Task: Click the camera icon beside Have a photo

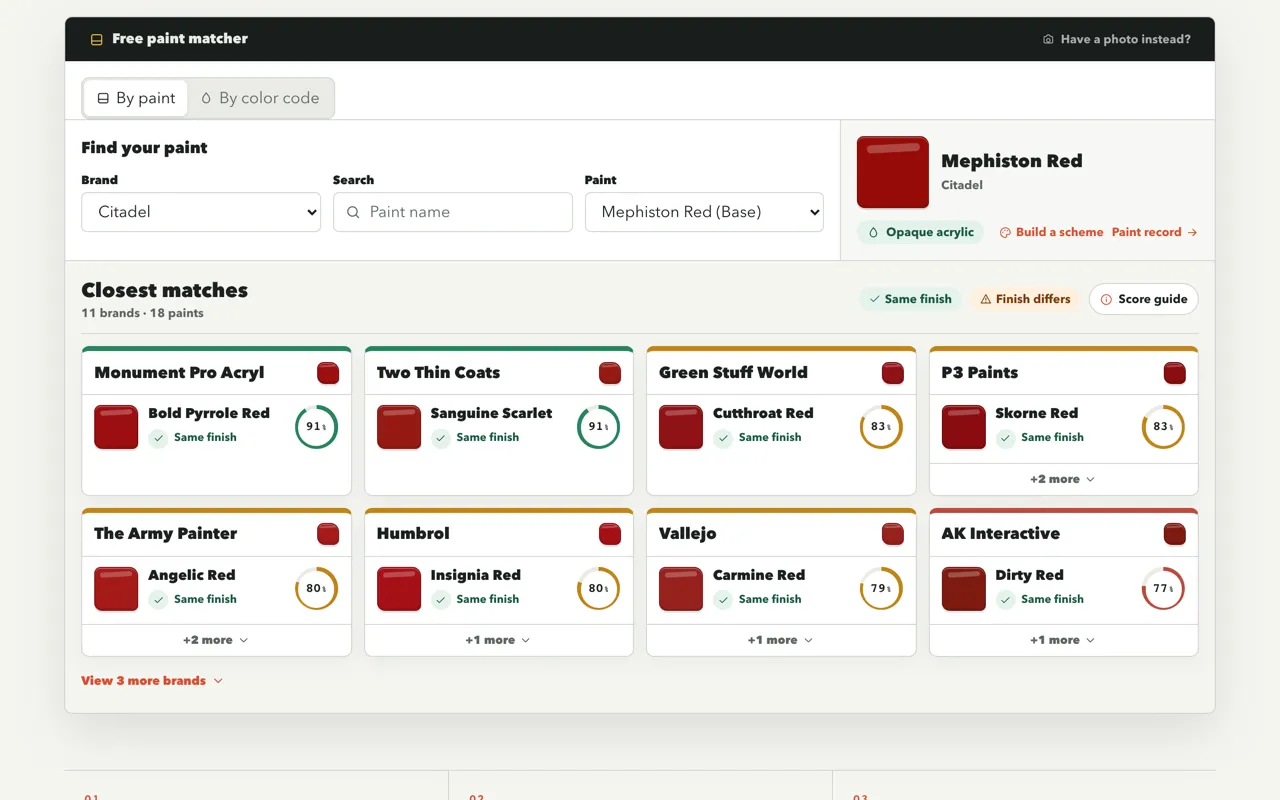Action: (1048, 40)
